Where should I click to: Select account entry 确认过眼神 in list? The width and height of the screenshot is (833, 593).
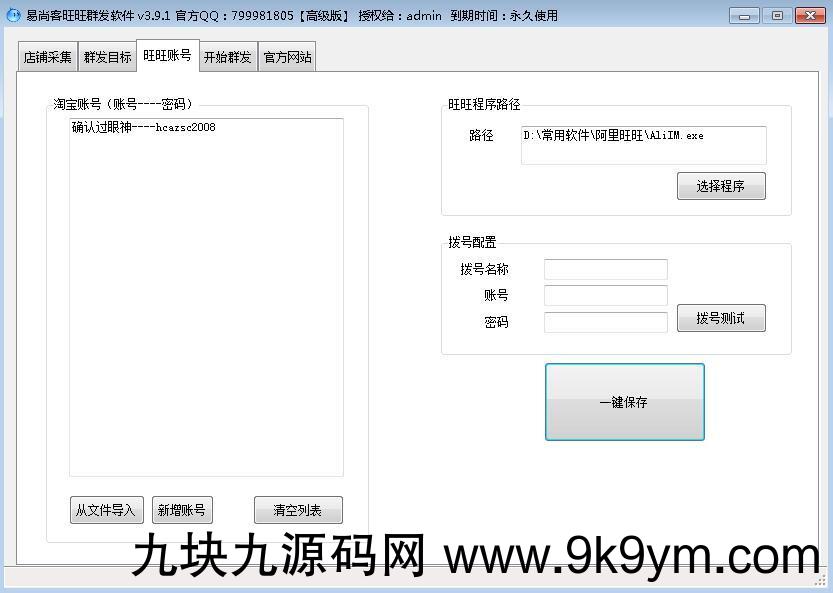tap(144, 128)
